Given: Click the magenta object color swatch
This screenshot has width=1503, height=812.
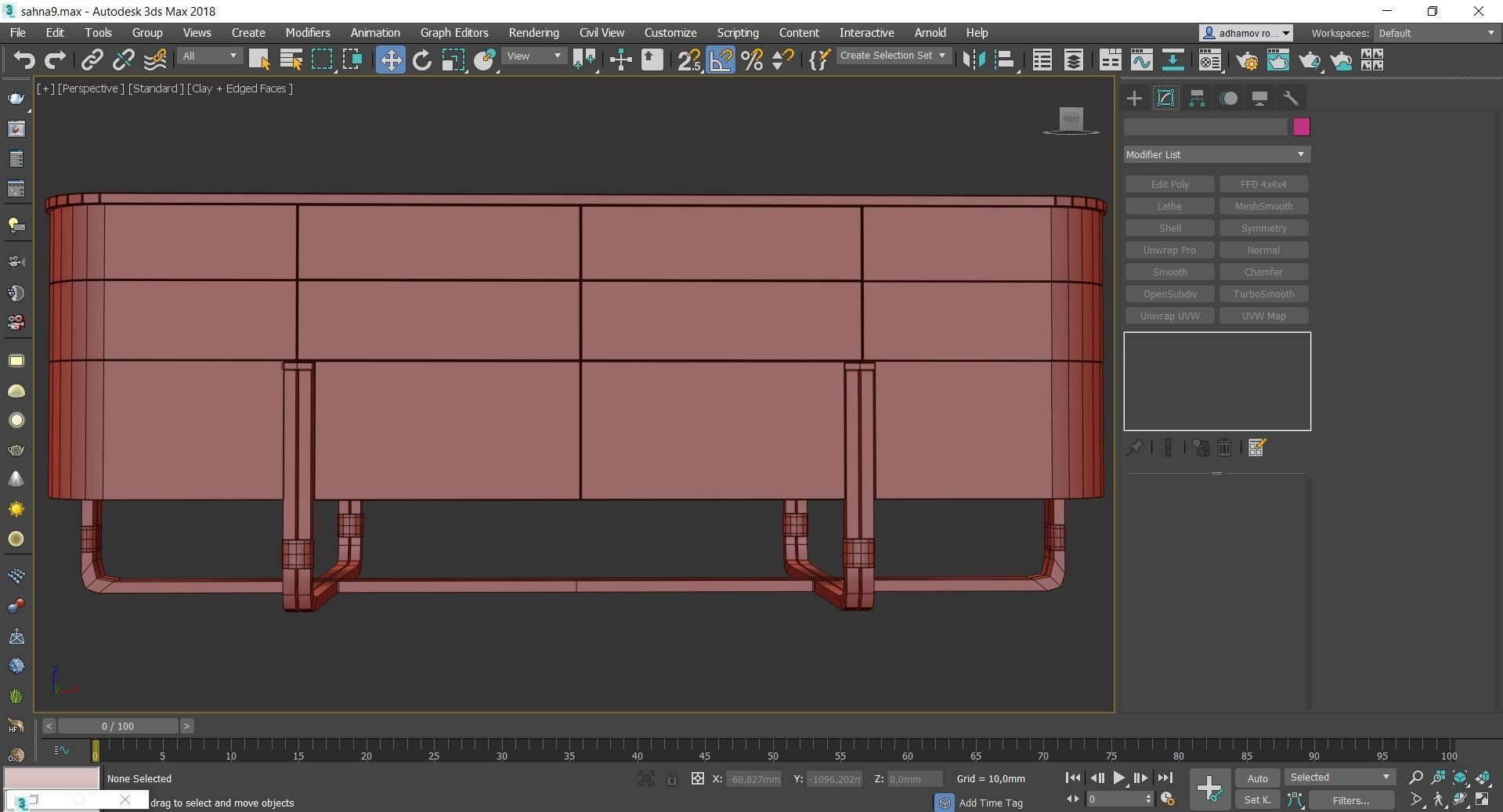Looking at the screenshot, I should [1301, 127].
